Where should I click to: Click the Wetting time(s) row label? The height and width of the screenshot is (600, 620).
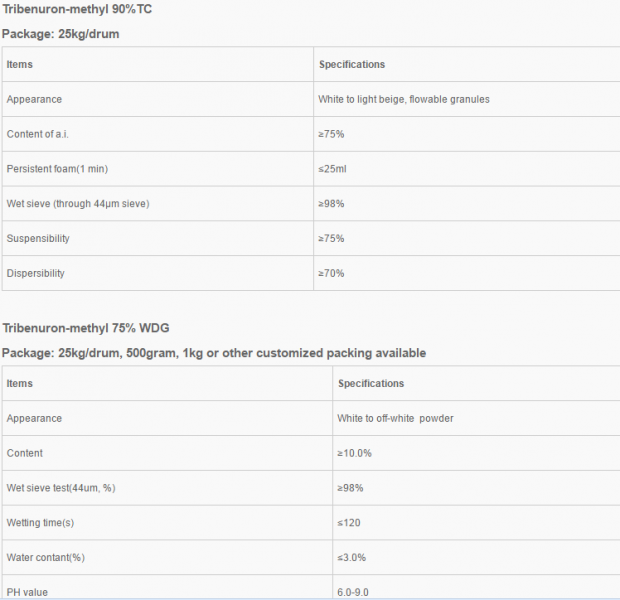point(40,523)
